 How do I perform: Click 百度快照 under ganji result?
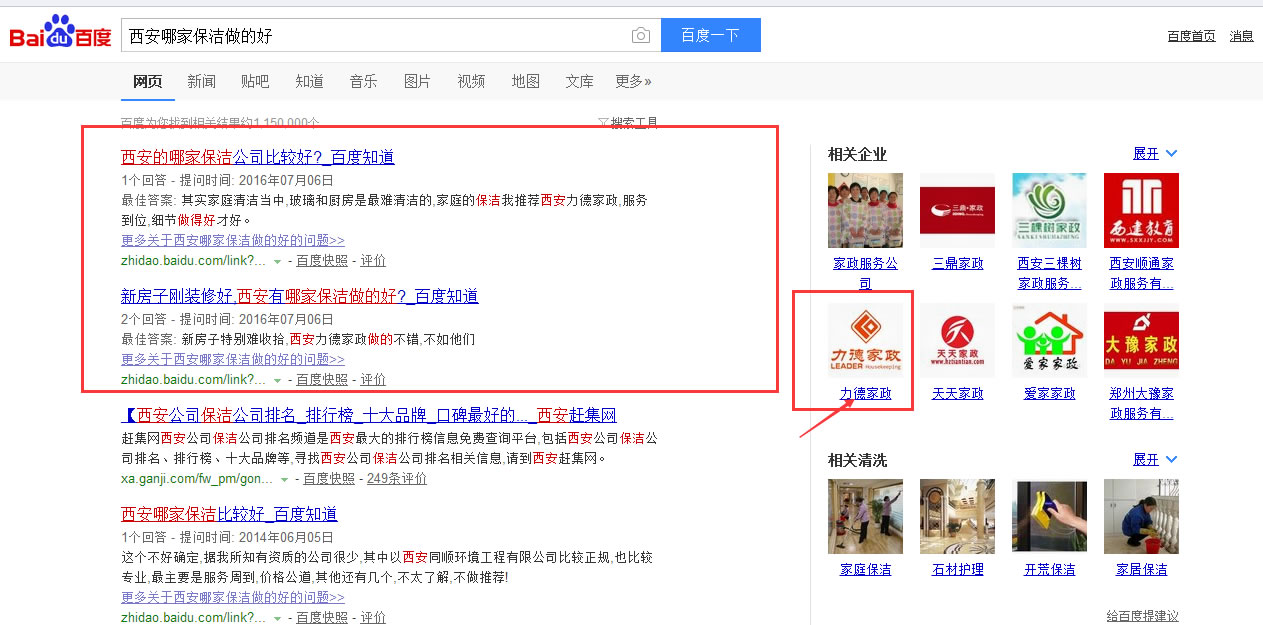tap(329, 478)
